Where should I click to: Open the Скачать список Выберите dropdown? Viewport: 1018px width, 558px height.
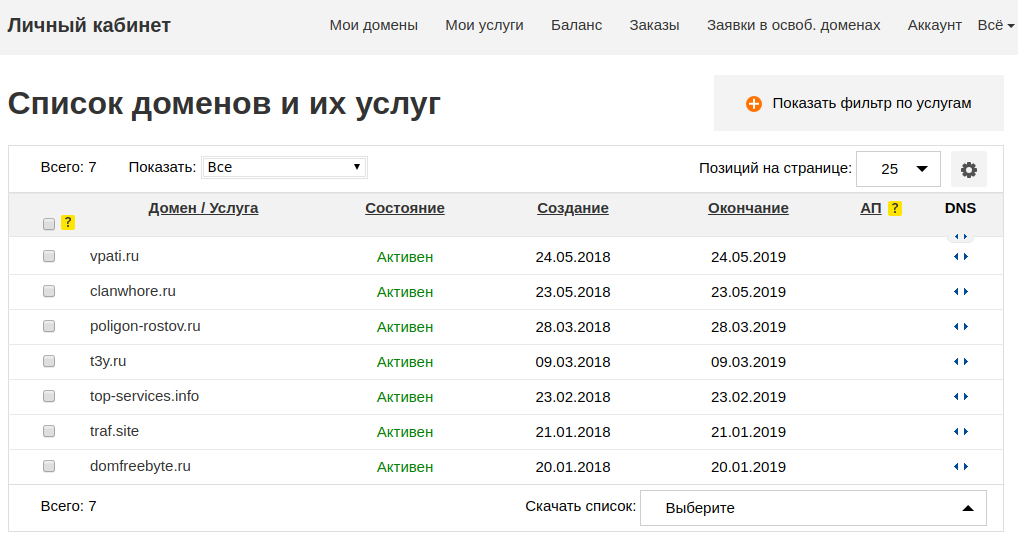click(x=812, y=508)
